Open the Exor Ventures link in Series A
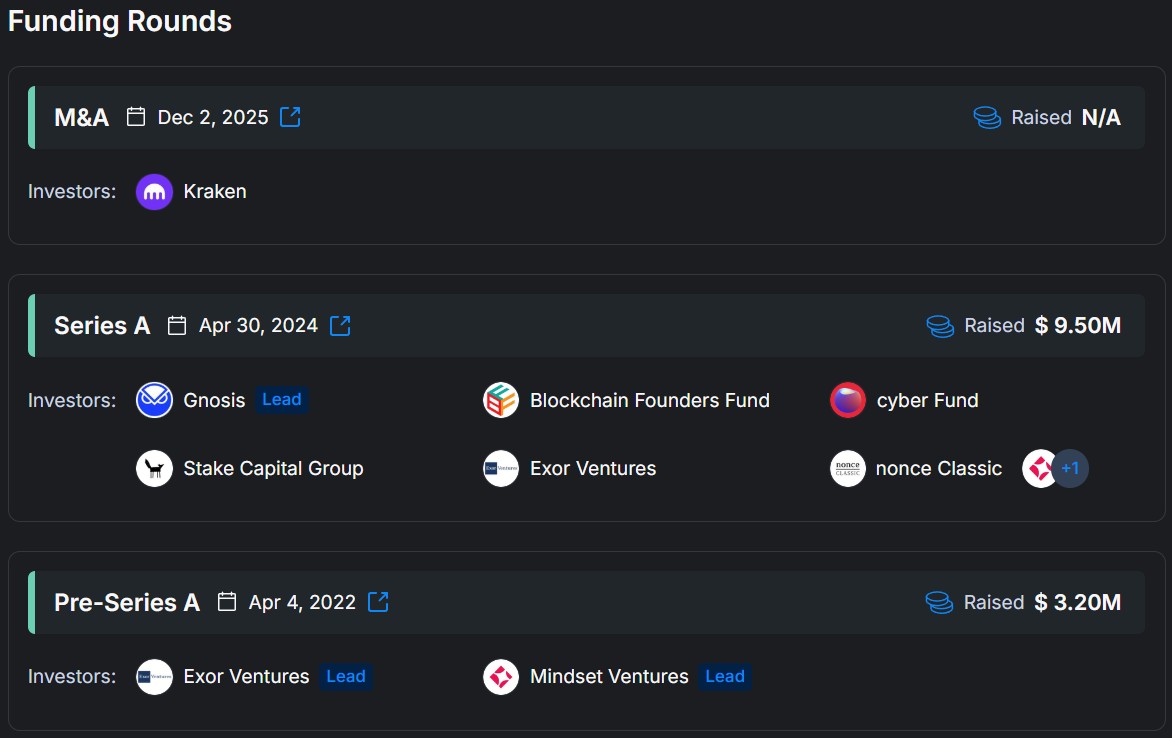 pos(593,468)
